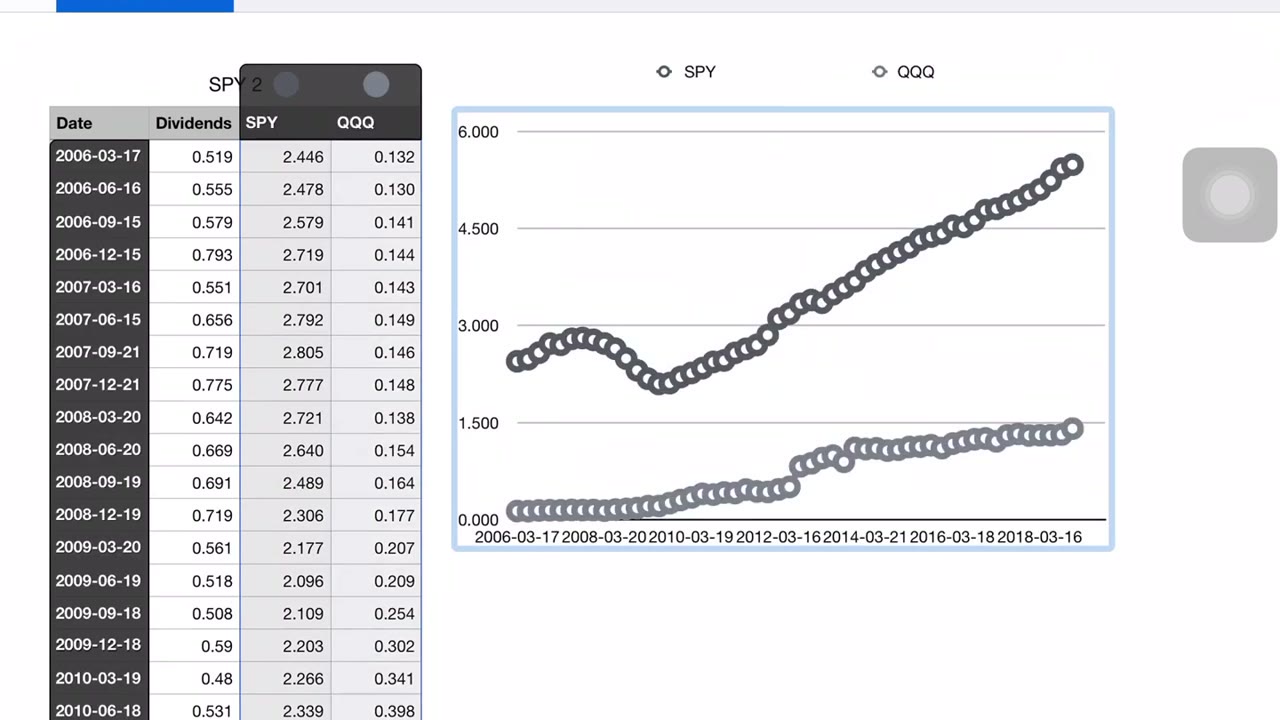Tap the AssistiveTouch floating button
The height and width of the screenshot is (720, 1280).
(x=1229, y=195)
